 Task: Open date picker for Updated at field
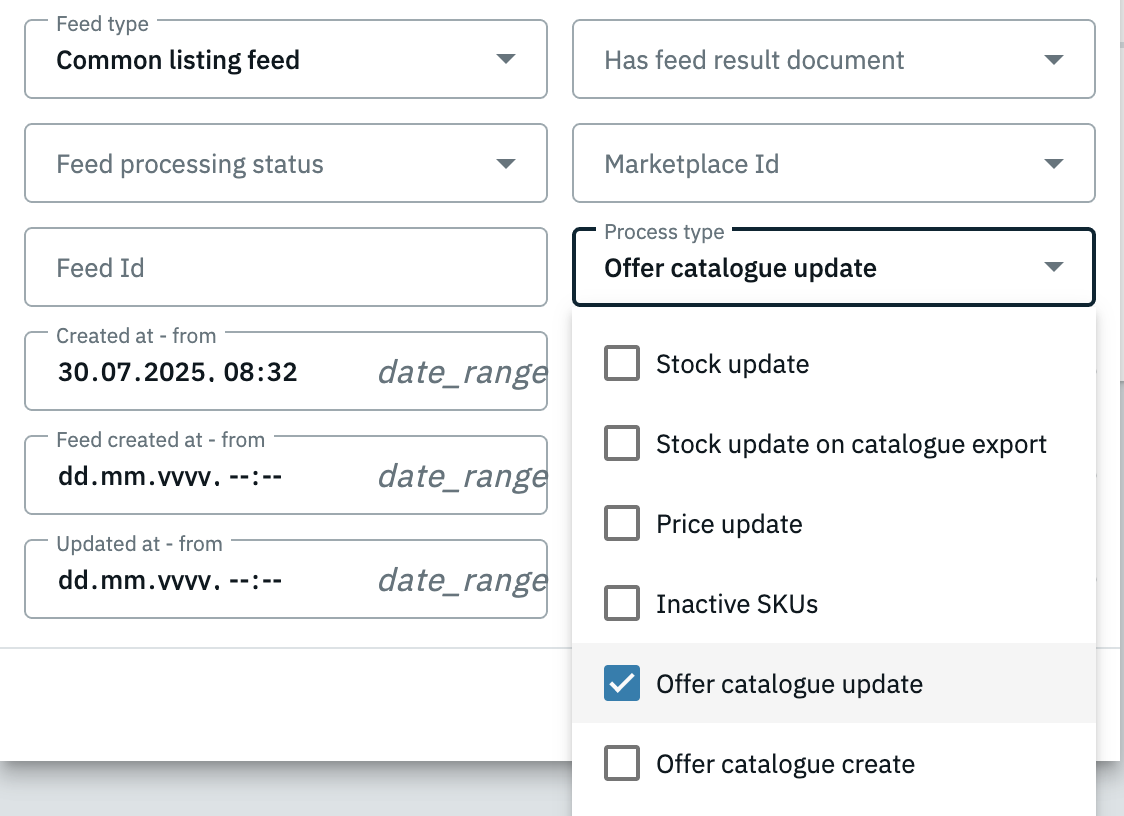(462, 581)
